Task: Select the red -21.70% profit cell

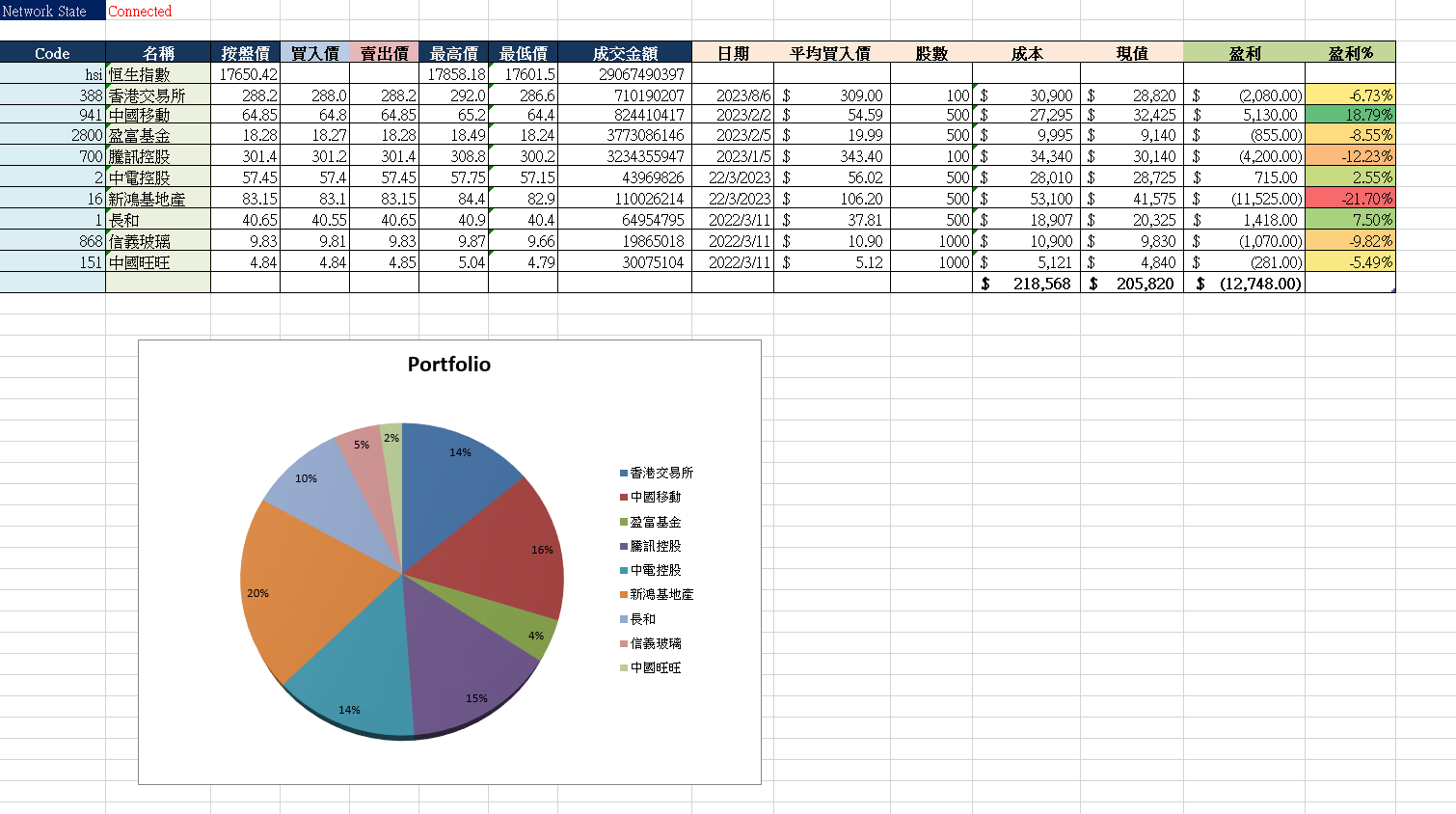Action: tap(1352, 199)
